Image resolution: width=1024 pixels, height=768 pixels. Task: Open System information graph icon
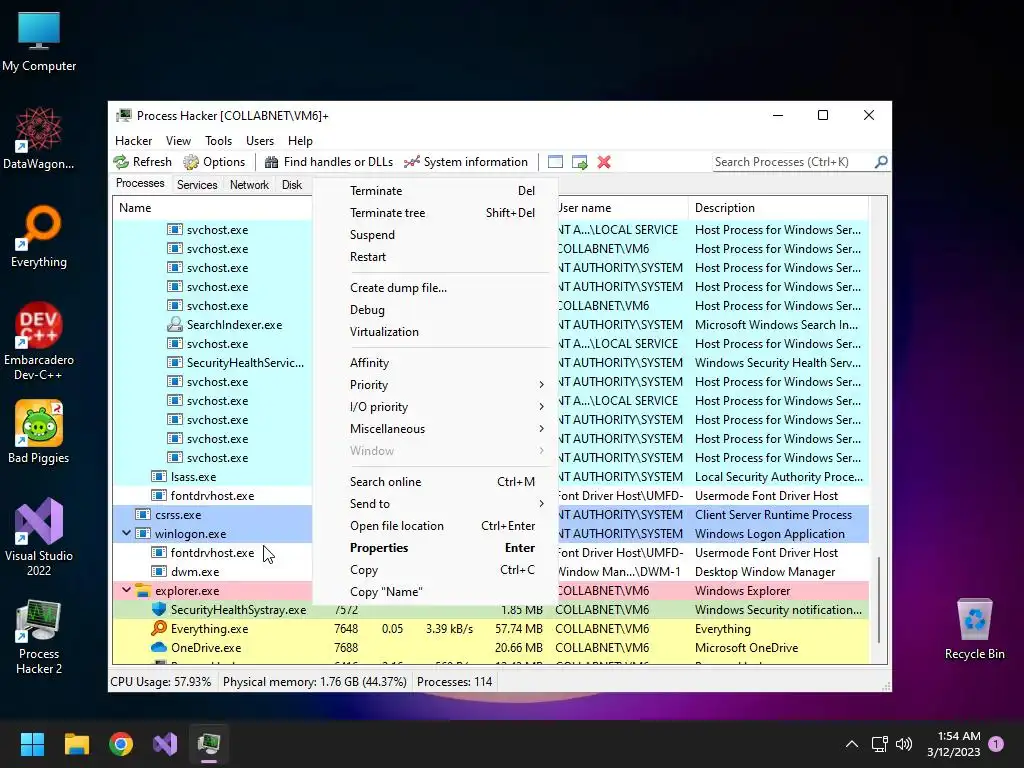coord(411,162)
